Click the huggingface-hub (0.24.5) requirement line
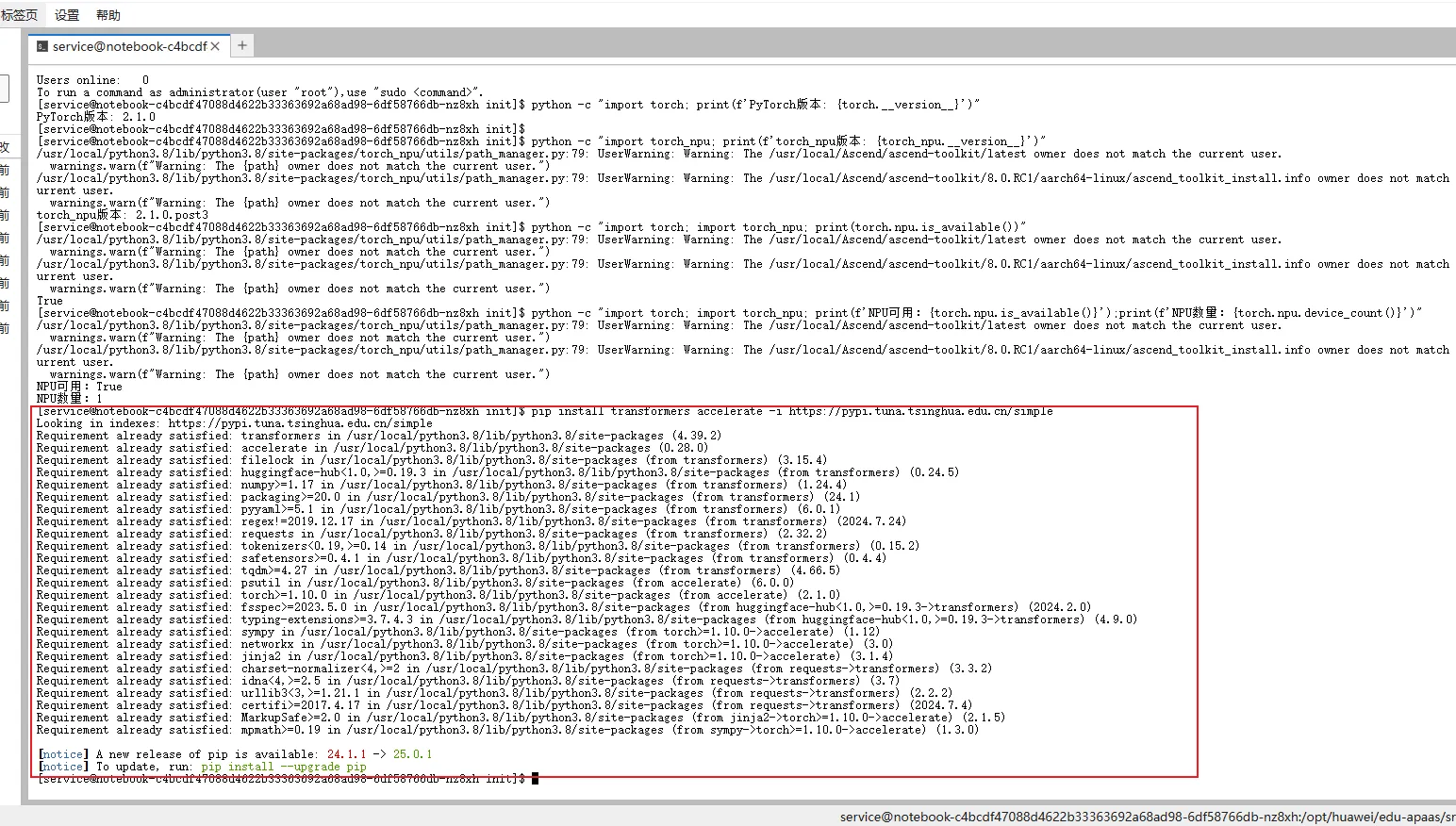Viewport: 1456px width, 826px height. (x=498, y=472)
